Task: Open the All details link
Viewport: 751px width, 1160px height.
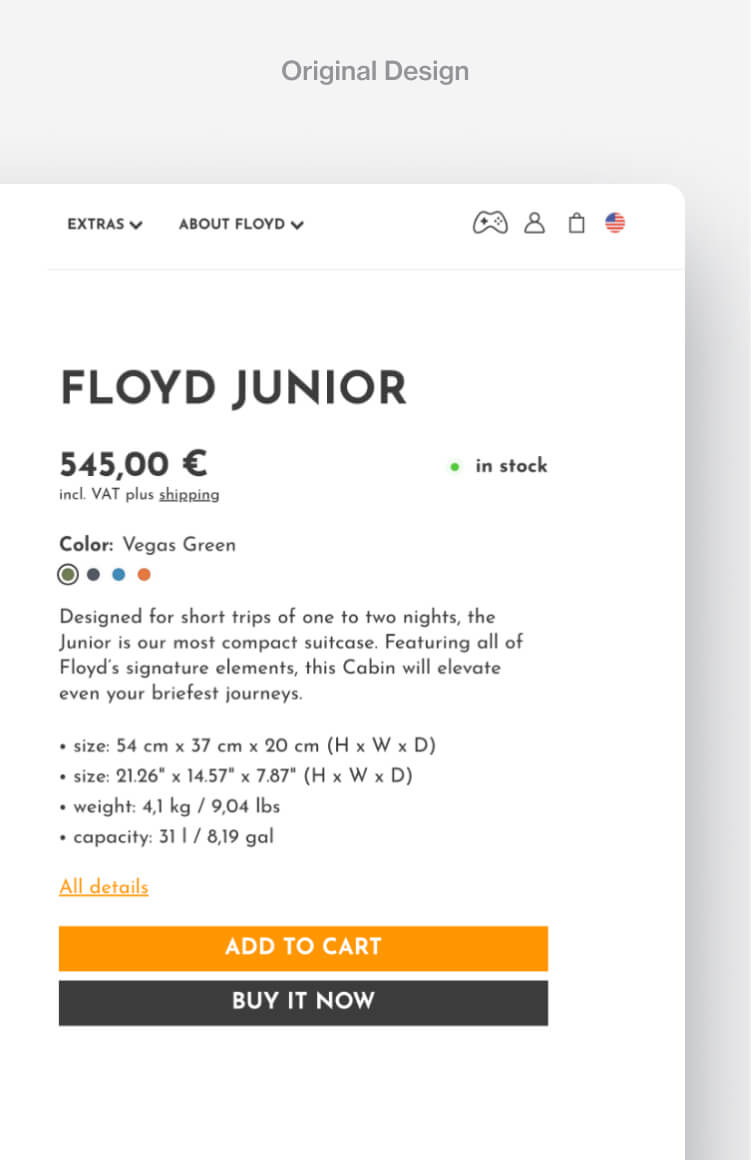Action: point(104,887)
